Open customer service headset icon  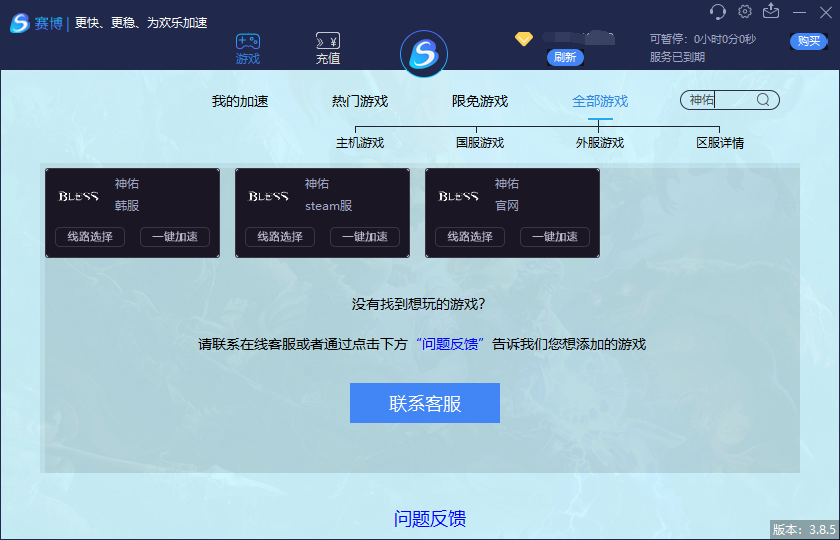pyautogui.click(x=717, y=11)
